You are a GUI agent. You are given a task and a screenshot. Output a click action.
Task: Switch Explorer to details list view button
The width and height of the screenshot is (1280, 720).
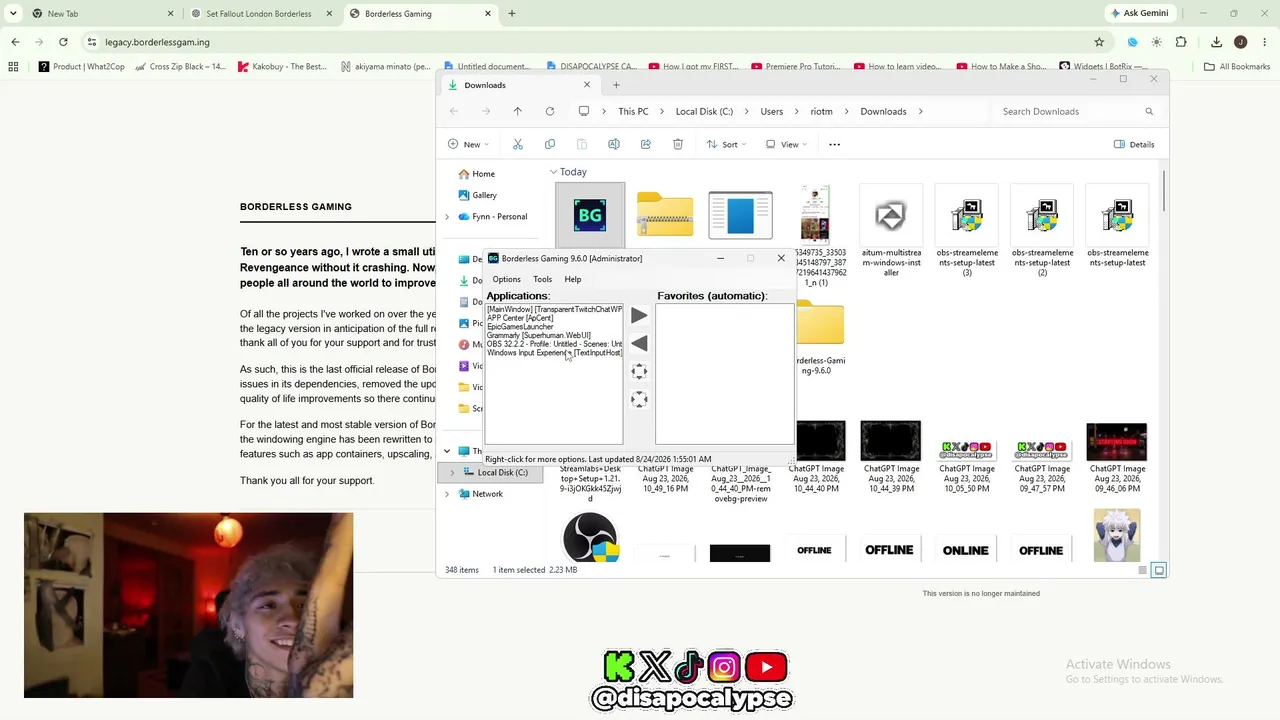point(1142,570)
